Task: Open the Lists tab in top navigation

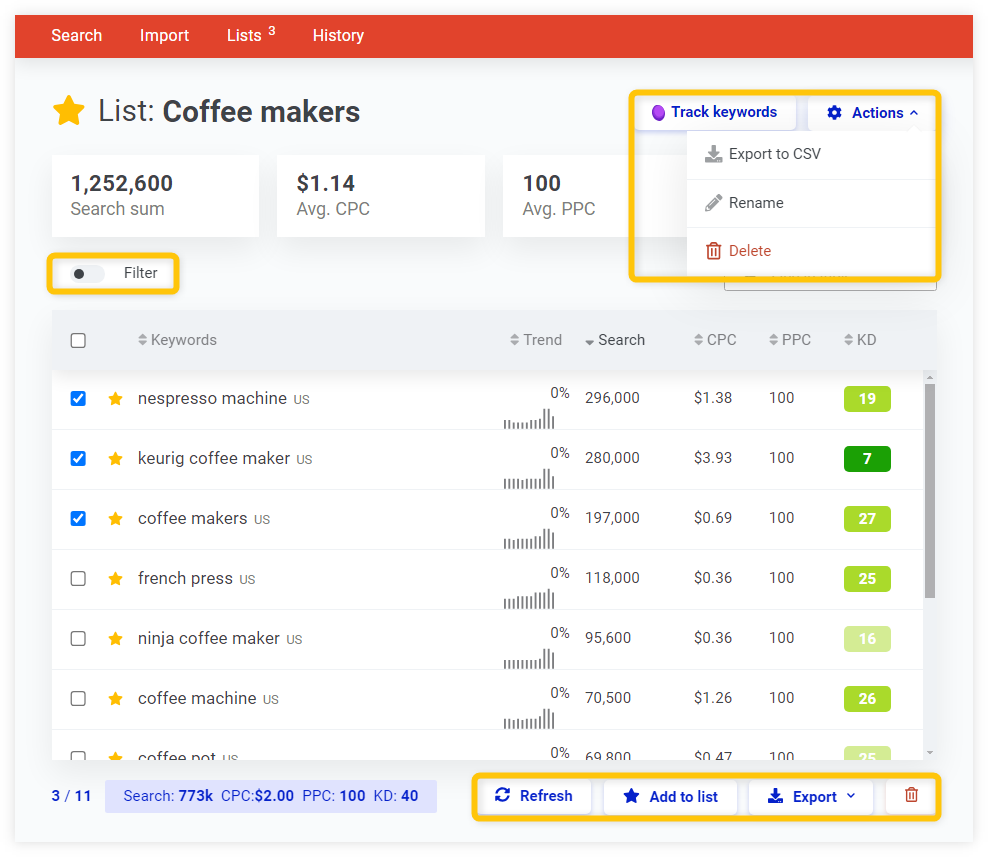Action: 244,35
